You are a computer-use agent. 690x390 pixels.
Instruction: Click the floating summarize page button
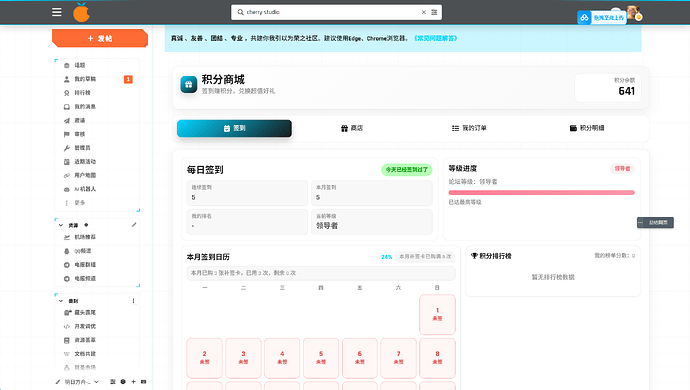tap(655, 223)
